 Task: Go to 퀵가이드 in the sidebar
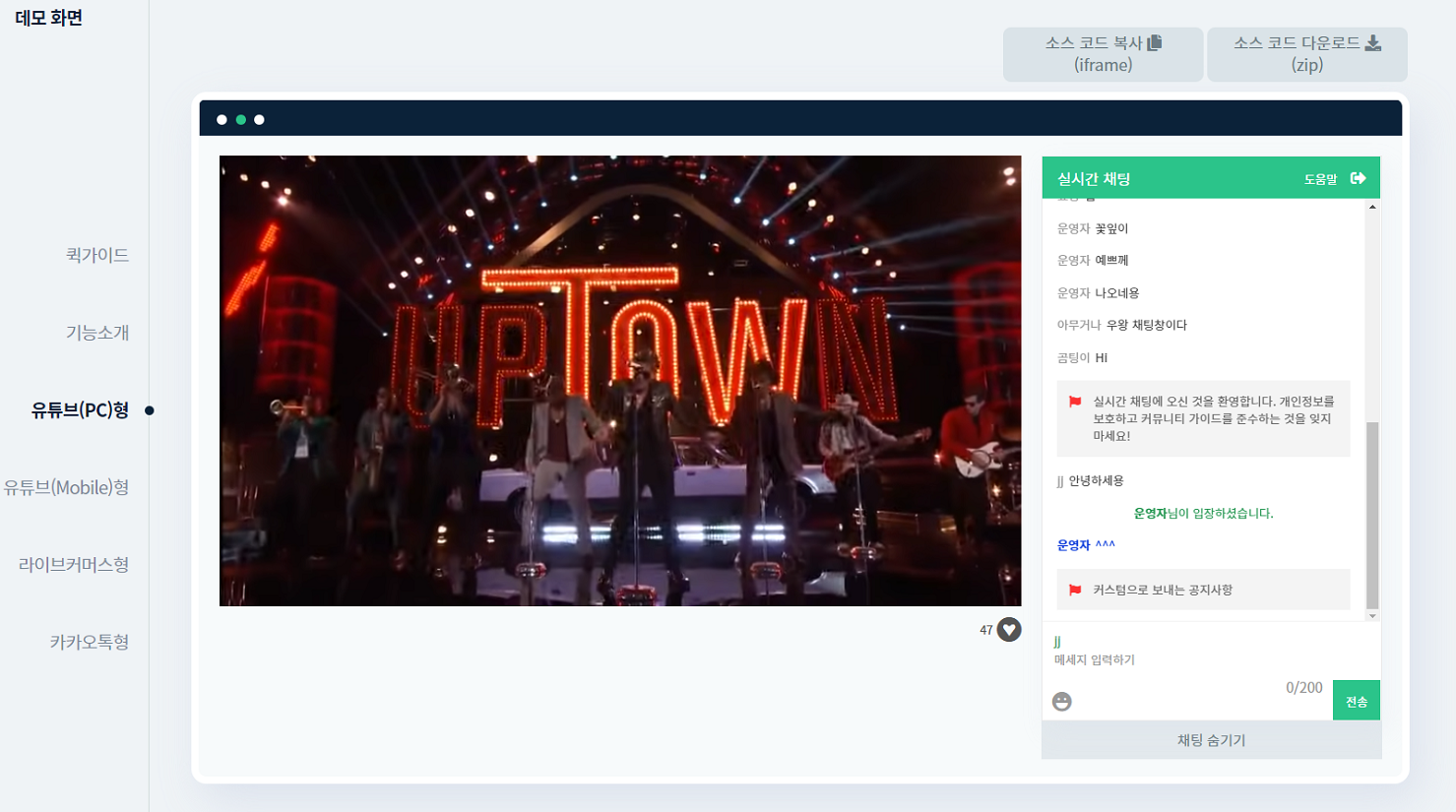pos(96,255)
